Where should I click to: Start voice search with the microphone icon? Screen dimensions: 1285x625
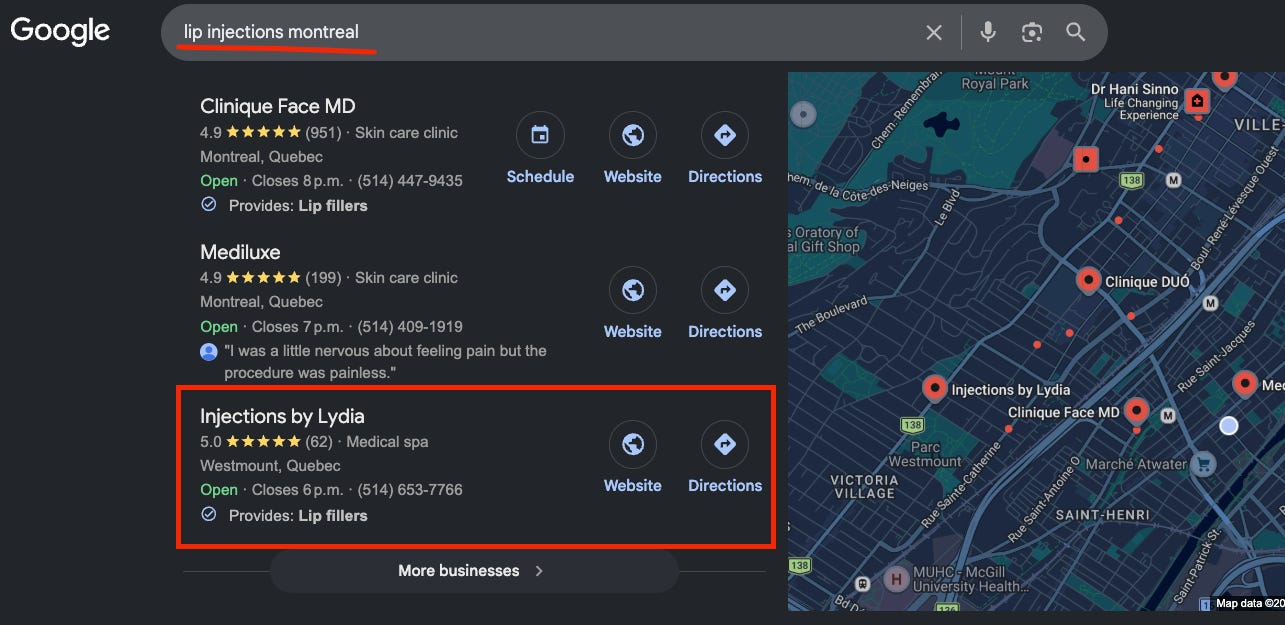(x=988, y=32)
